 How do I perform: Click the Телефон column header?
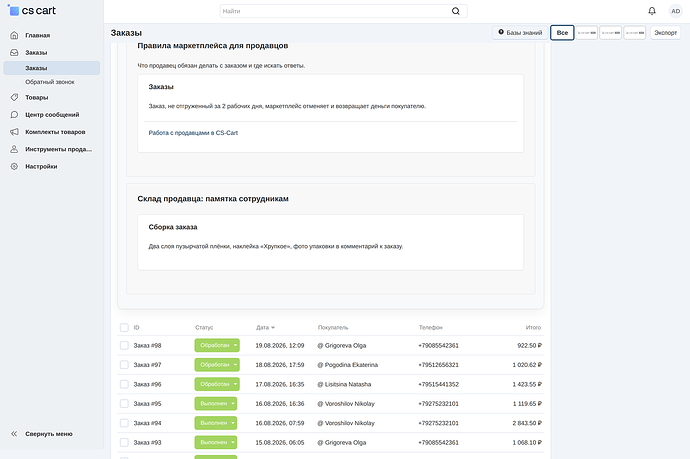click(x=430, y=327)
